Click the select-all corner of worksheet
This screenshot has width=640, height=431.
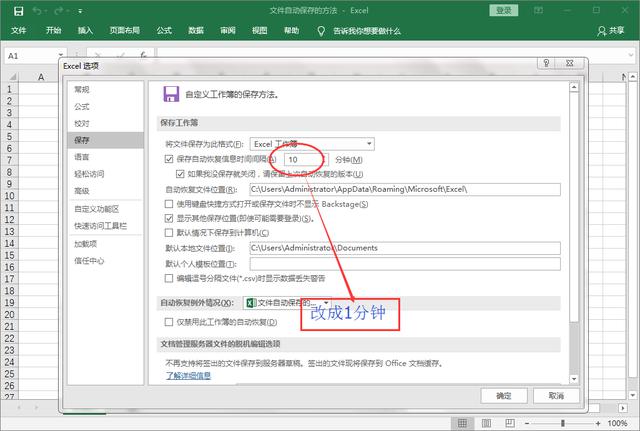tap(12, 76)
